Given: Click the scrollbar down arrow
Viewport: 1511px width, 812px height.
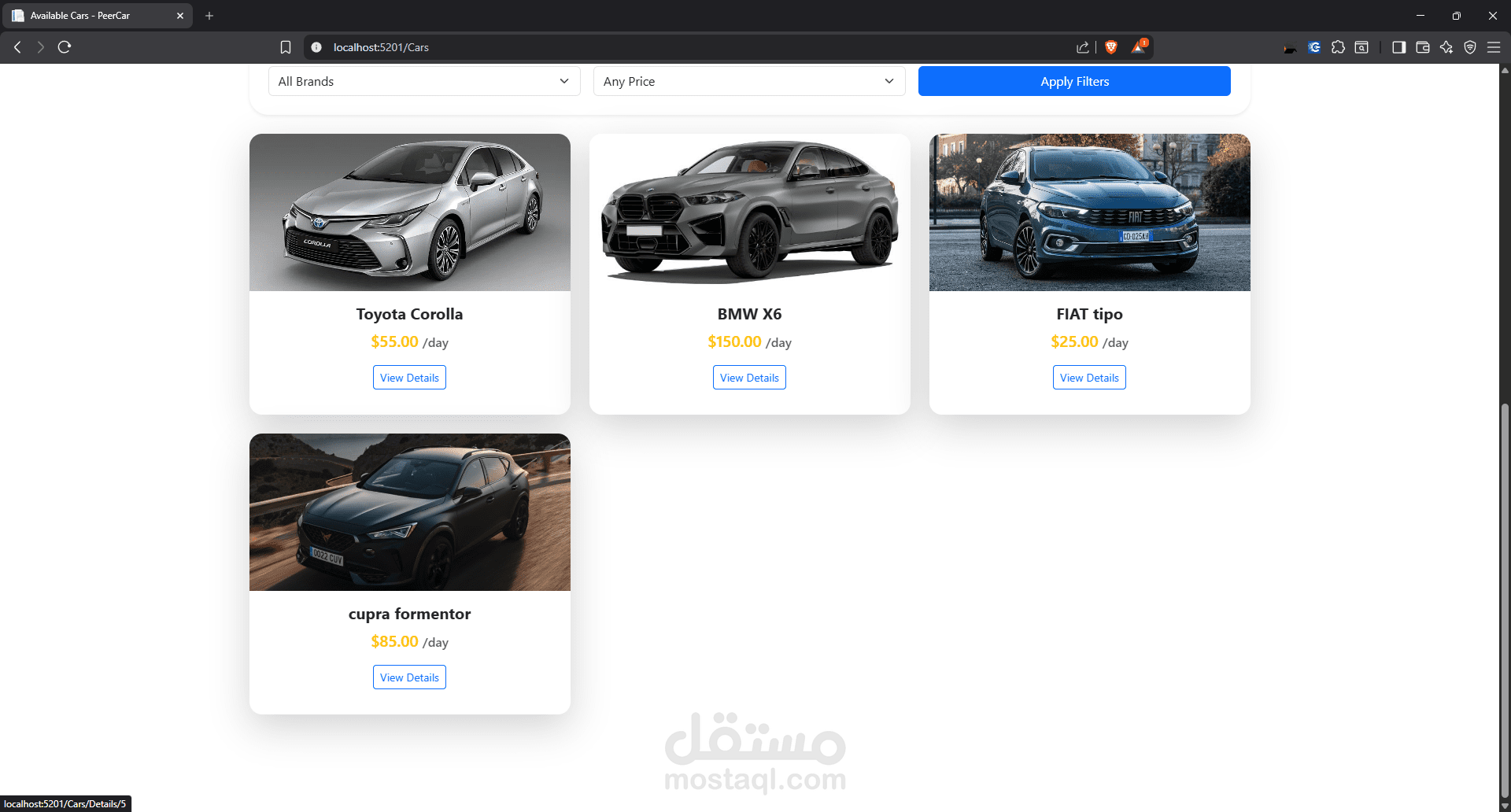Looking at the screenshot, I should pyautogui.click(x=1505, y=804).
